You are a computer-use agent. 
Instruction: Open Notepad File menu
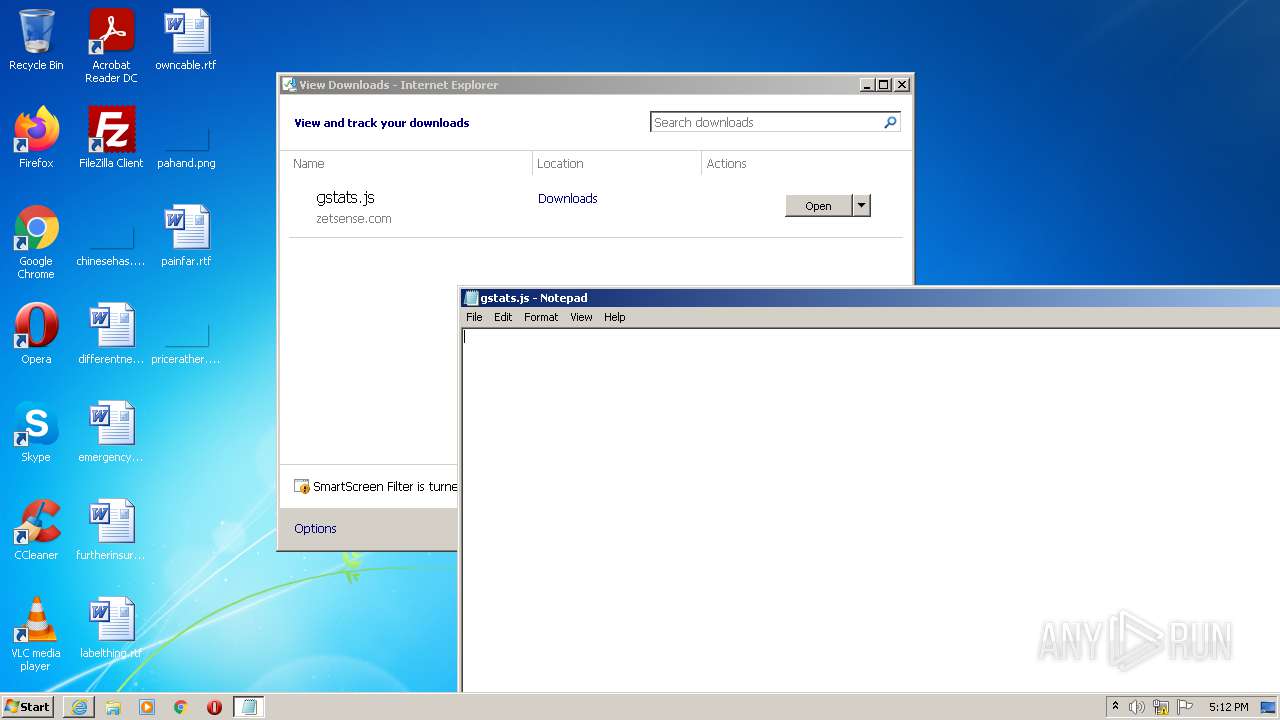(474, 317)
